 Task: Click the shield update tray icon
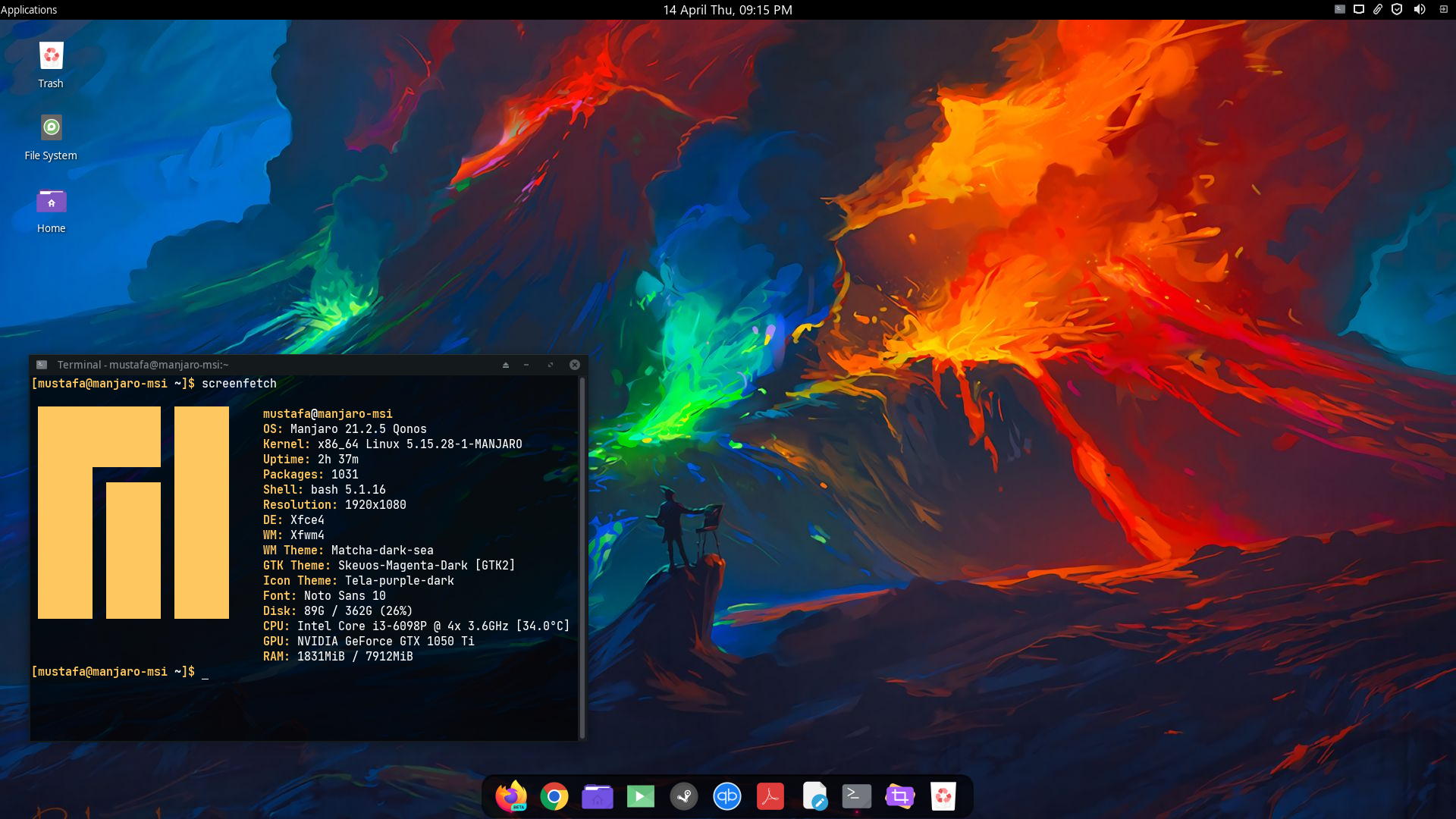1397,10
